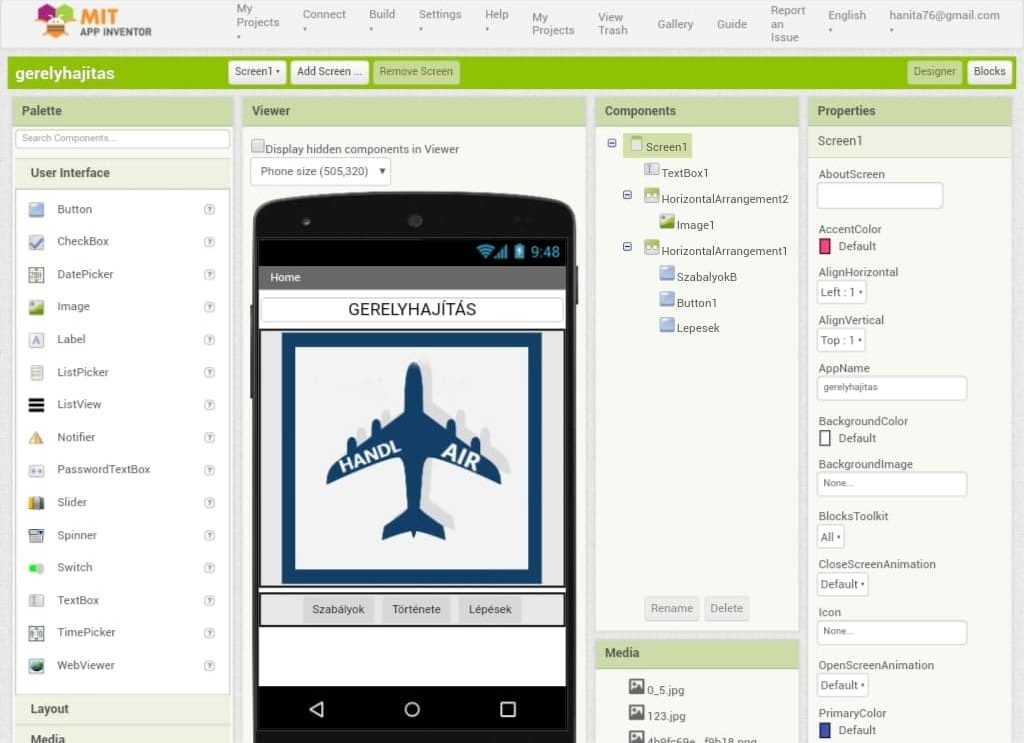Open the Build menu
Screen dimensions: 1024x743
[x=382, y=20]
